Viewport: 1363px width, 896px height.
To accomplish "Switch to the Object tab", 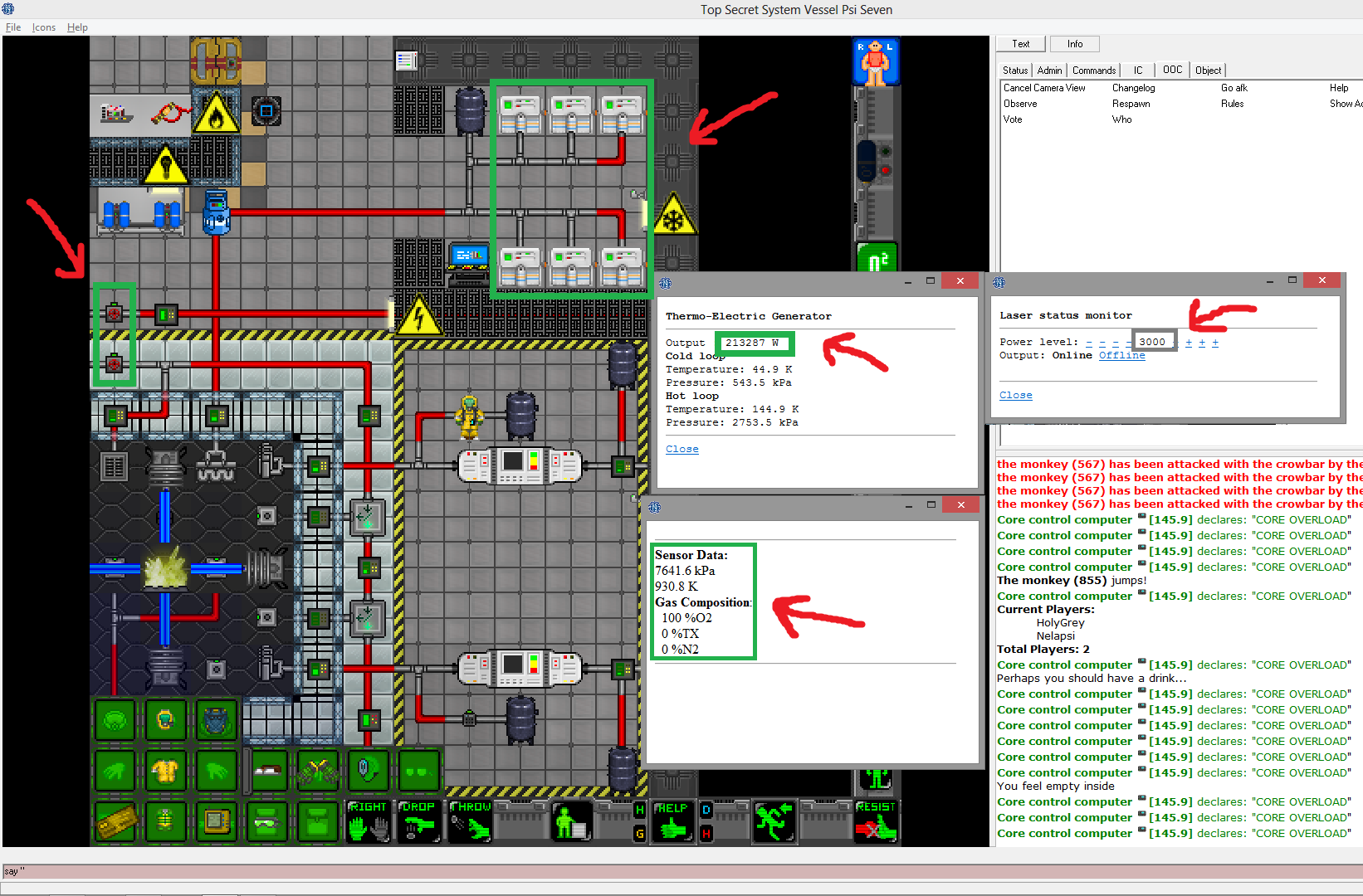I will pyautogui.click(x=1208, y=71).
